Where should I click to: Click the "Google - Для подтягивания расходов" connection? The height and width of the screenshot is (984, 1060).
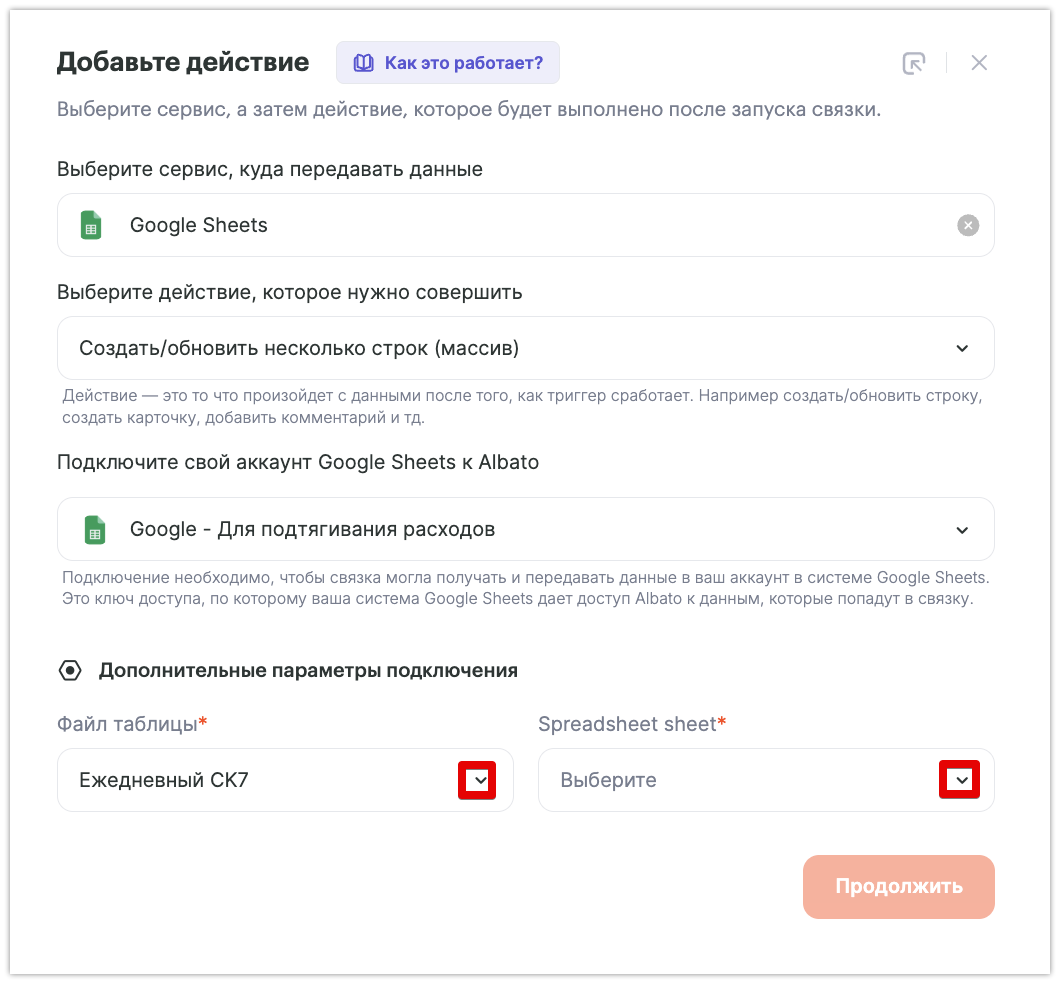tap(312, 529)
